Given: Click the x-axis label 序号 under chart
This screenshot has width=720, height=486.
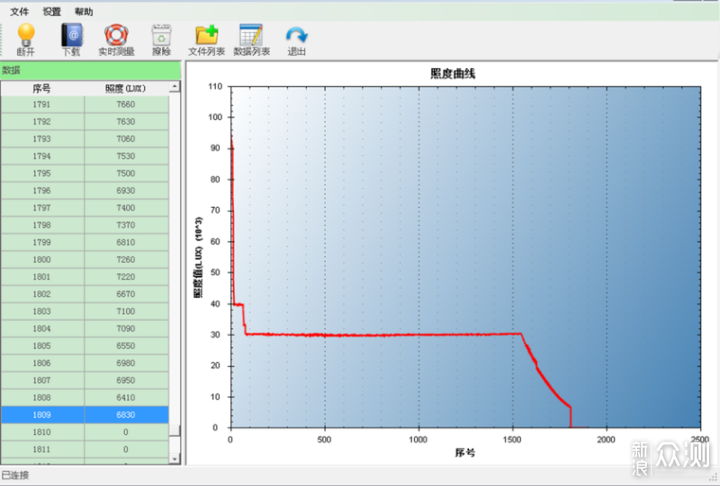Looking at the screenshot, I should 465,453.
